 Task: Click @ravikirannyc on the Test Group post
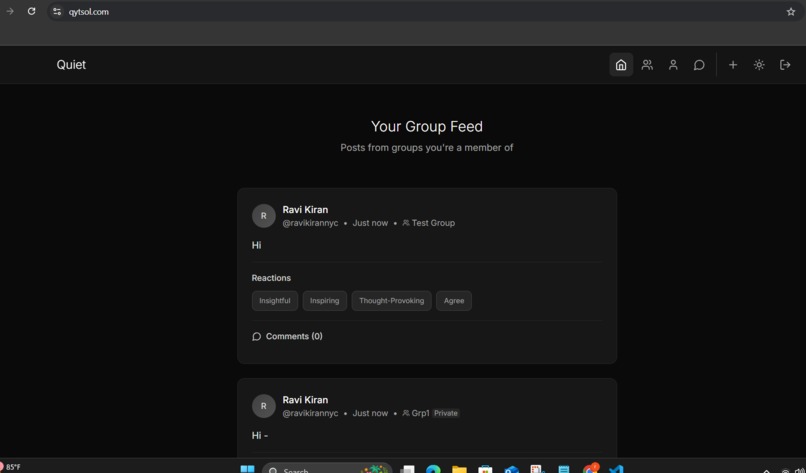point(310,223)
